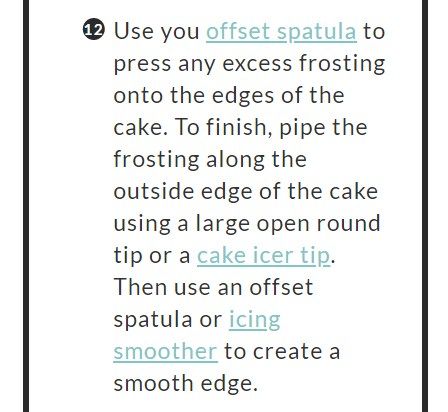
Task: Click the word "Use" starting the step
Action: (129, 31)
